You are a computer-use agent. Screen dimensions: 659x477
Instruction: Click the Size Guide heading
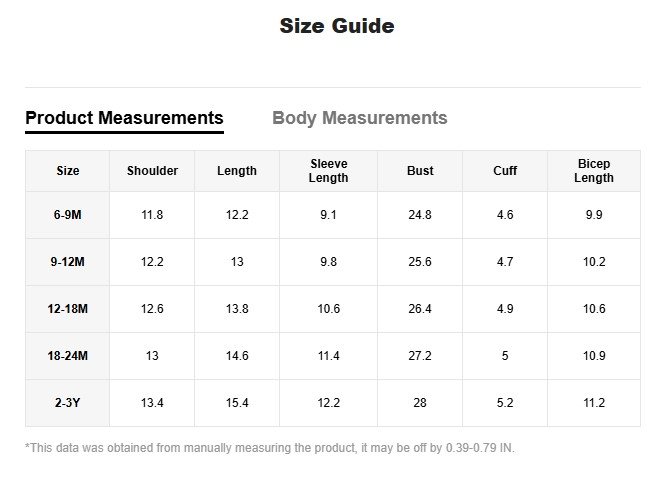point(336,26)
